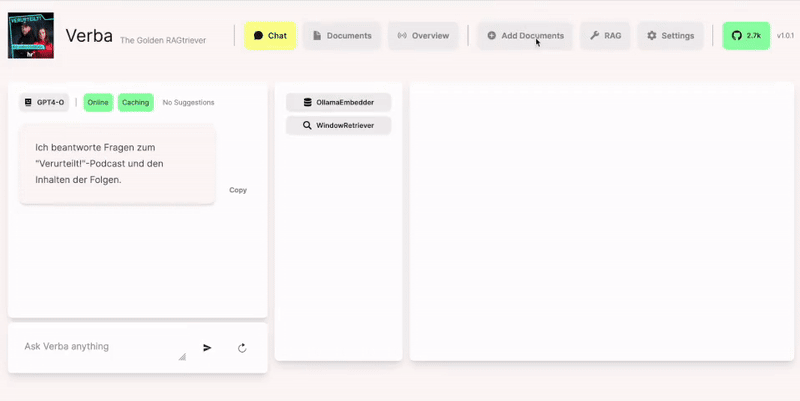800x401 pixels.
Task: Click the No Suggestions text
Action: (188, 103)
